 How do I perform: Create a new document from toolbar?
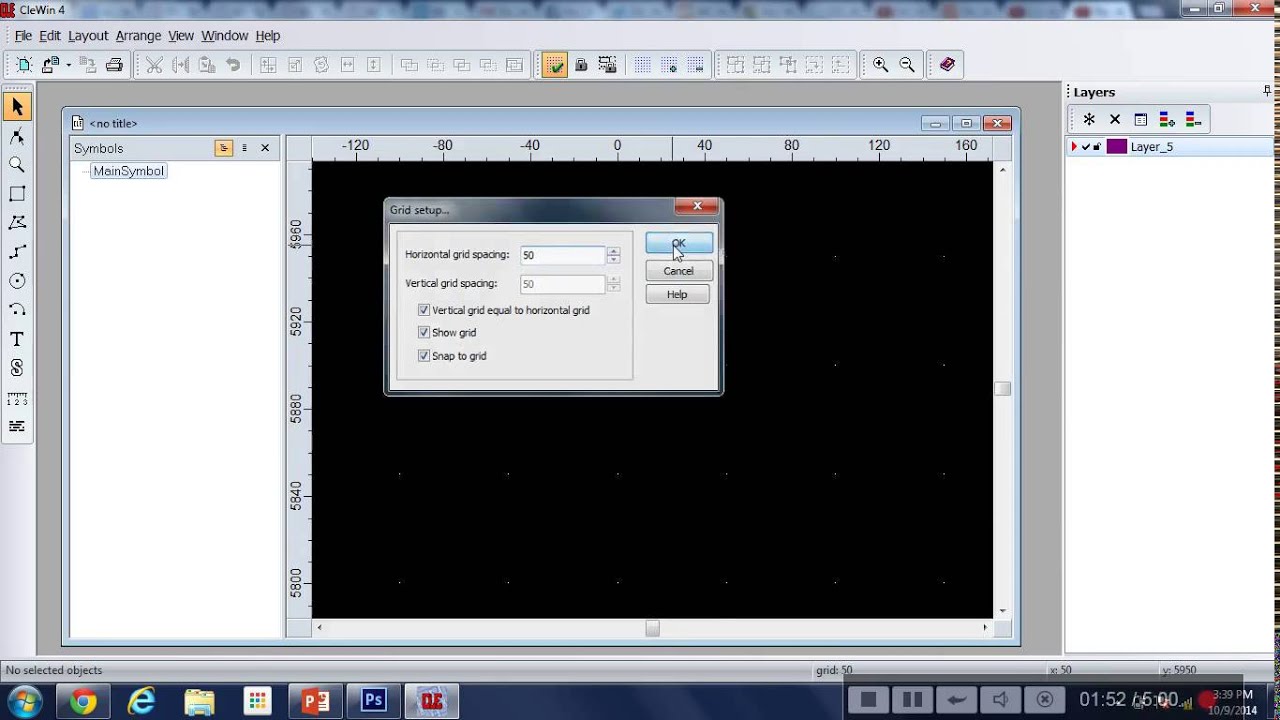pyautogui.click(x=24, y=65)
